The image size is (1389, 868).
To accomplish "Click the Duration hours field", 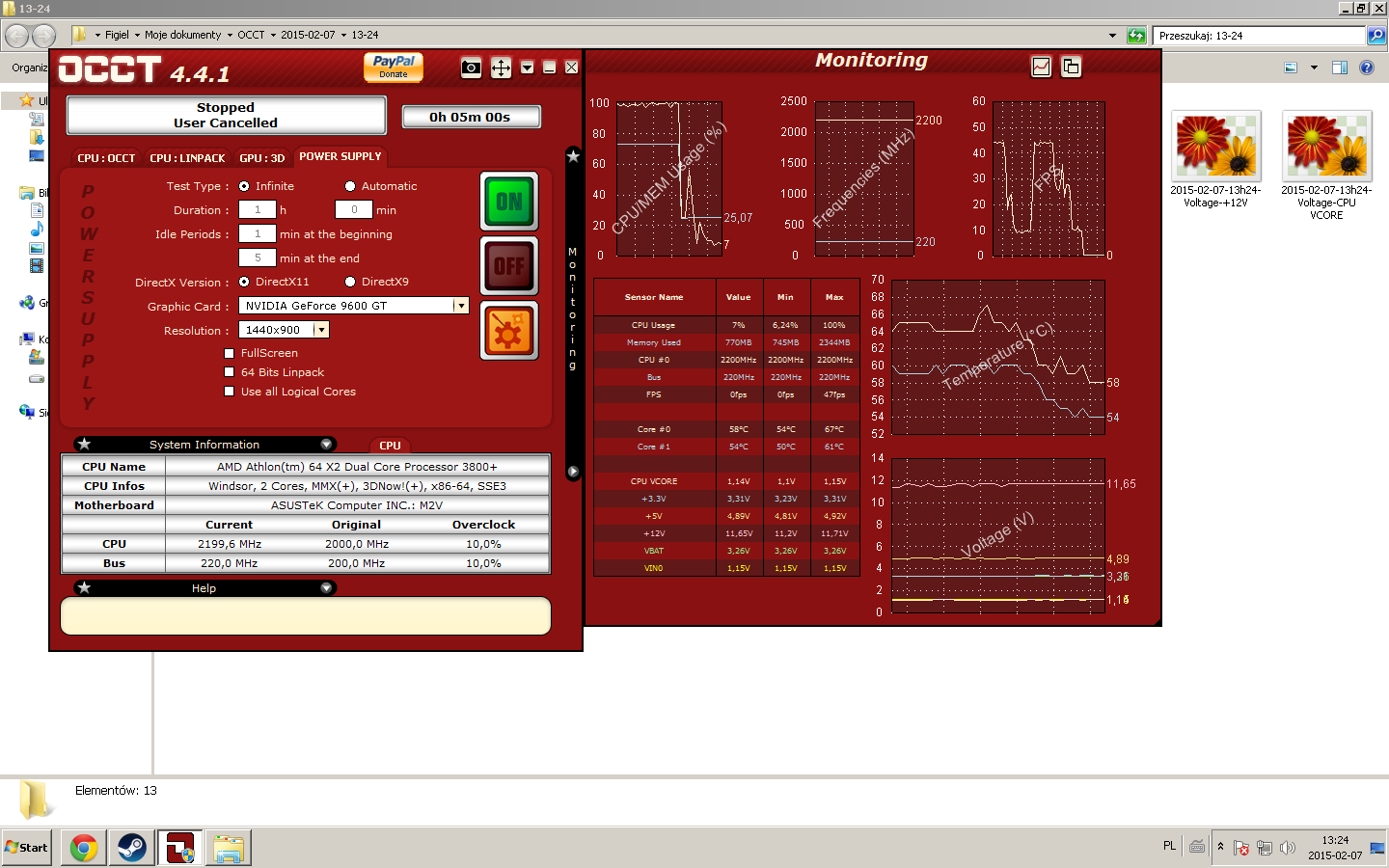I will (x=258, y=209).
